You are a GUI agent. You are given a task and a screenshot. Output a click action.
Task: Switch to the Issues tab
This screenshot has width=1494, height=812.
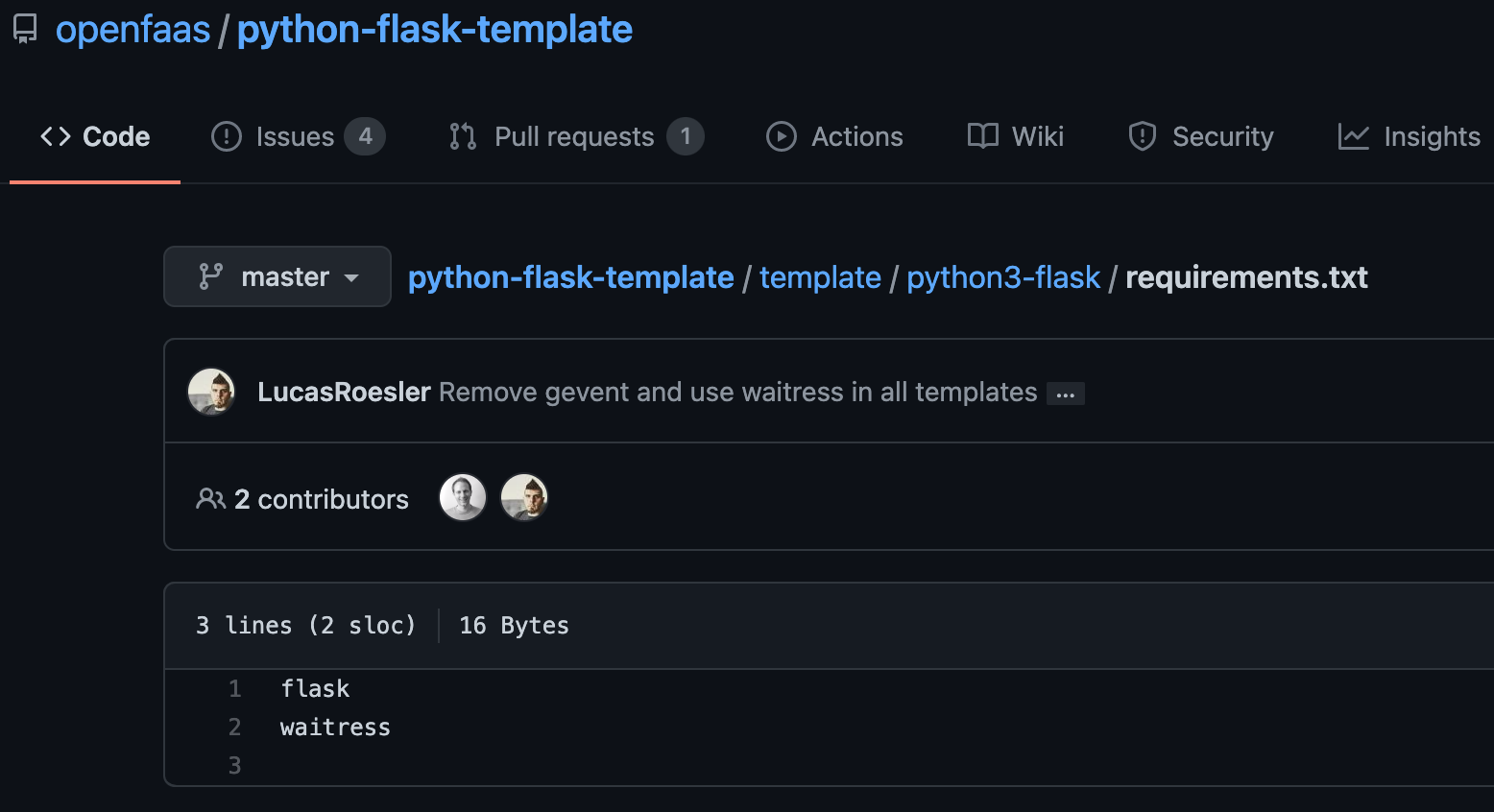[x=295, y=137]
